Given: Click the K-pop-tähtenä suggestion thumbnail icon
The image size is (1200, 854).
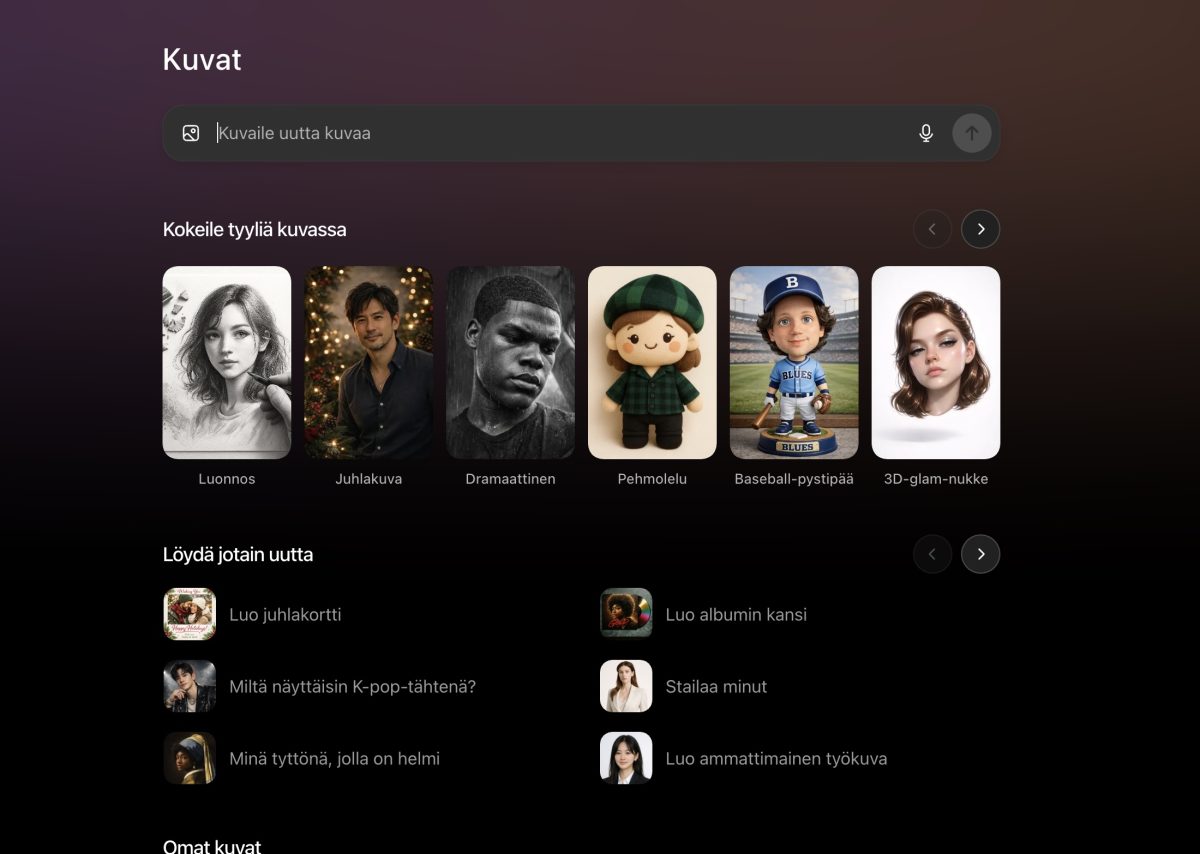Looking at the screenshot, I should point(190,686).
